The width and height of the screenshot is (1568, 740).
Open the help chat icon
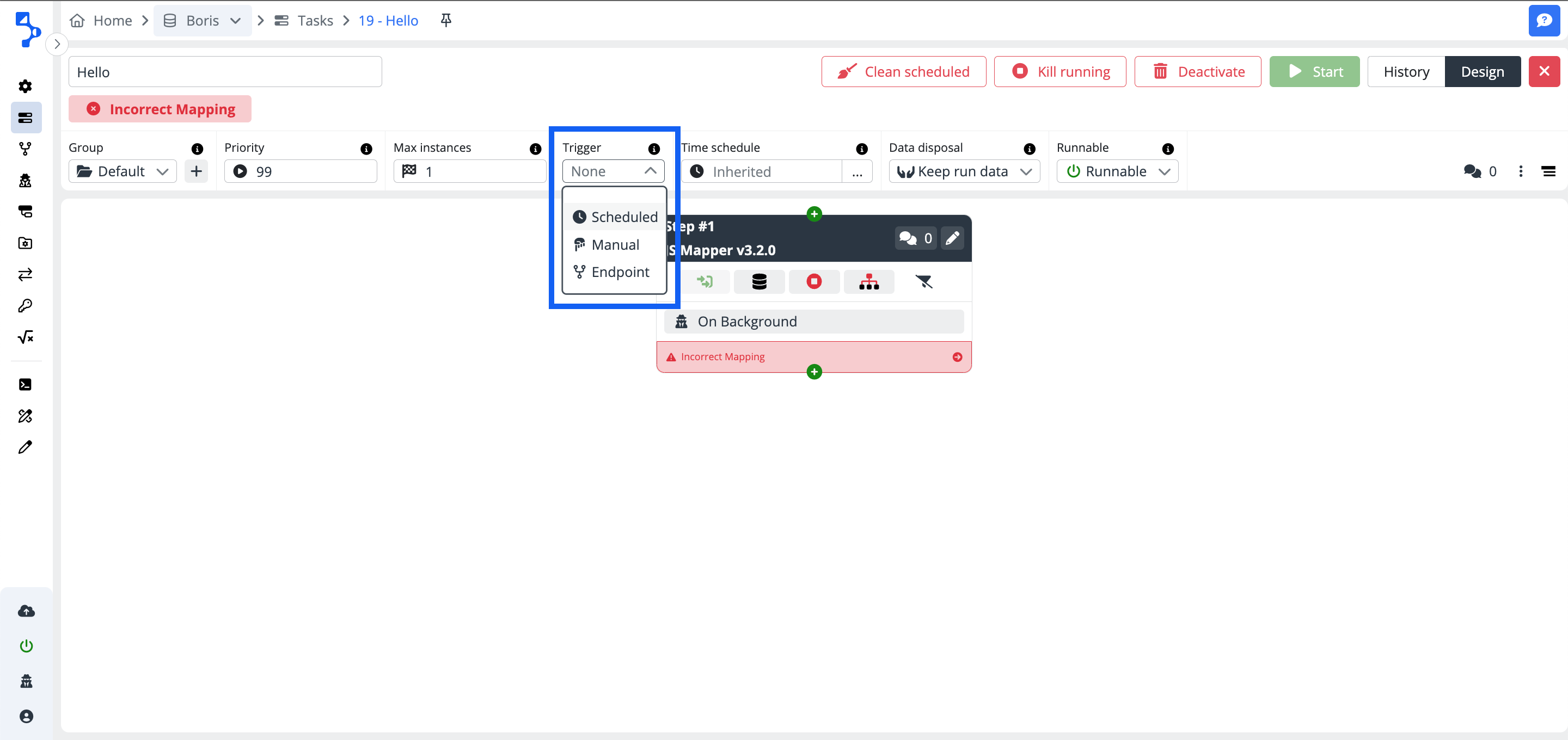coord(1543,21)
